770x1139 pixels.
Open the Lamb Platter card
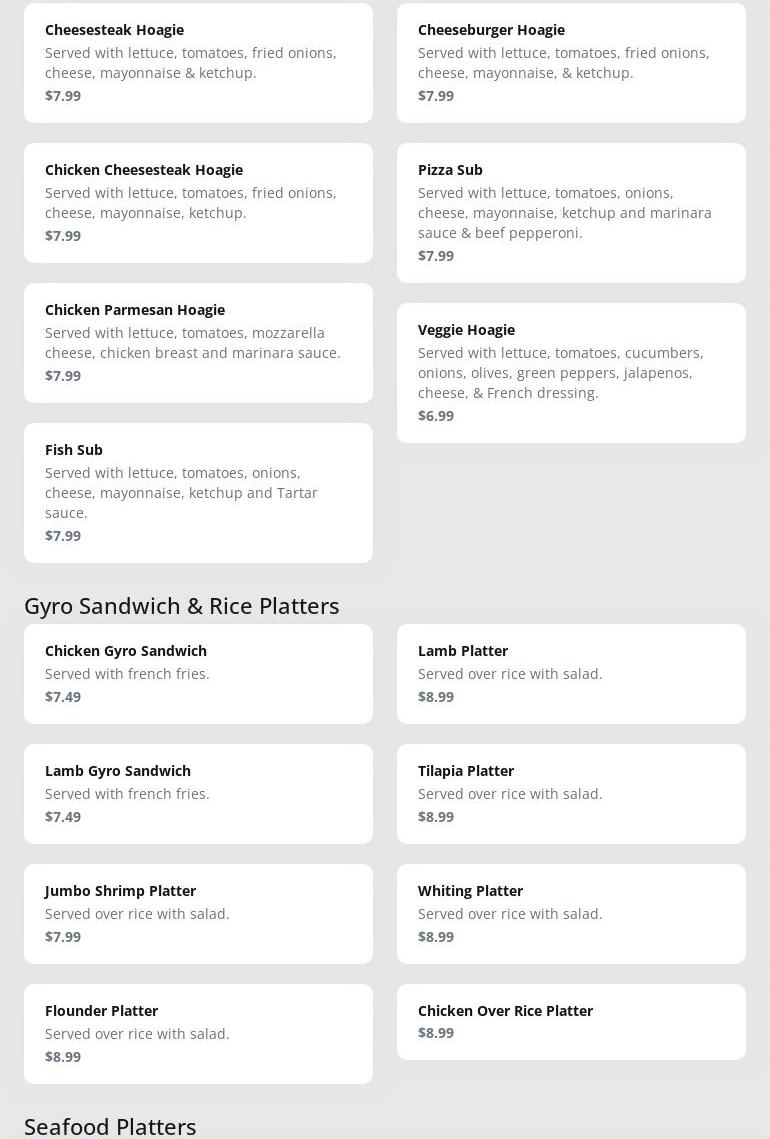[x=571, y=673]
